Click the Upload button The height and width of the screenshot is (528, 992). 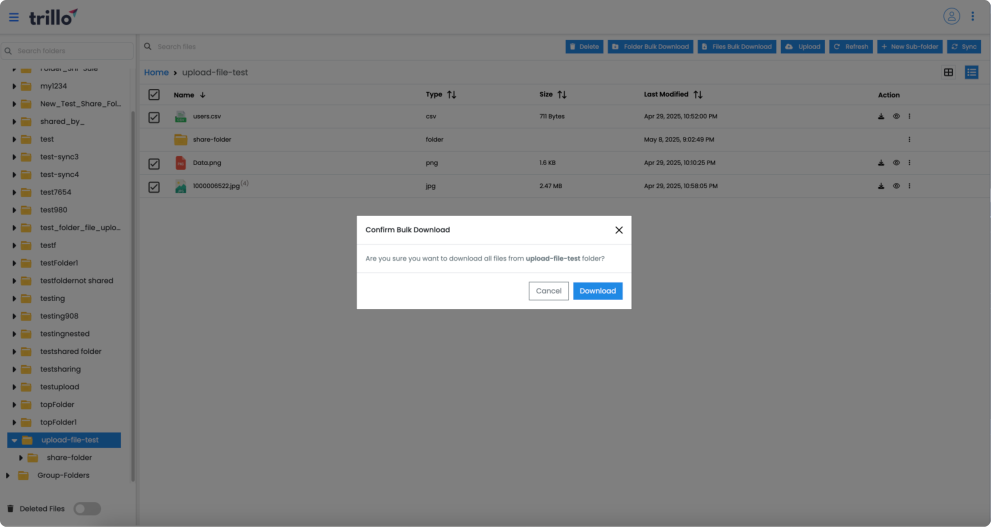click(802, 47)
